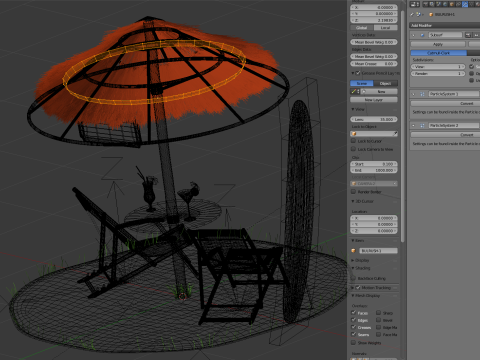Enable the Grease Pencil Layers checkbox
480x360 pixels.
(x=358, y=73)
